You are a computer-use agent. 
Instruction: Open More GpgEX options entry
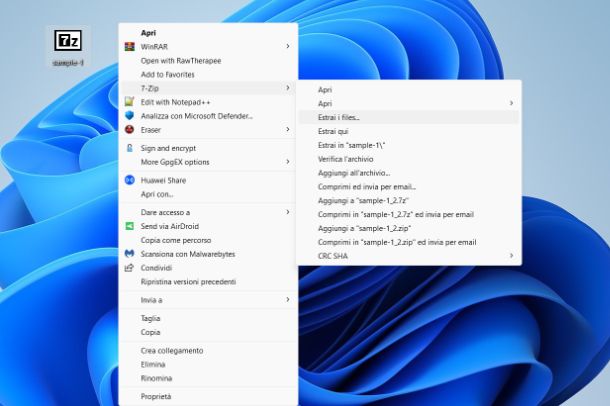tap(208, 162)
